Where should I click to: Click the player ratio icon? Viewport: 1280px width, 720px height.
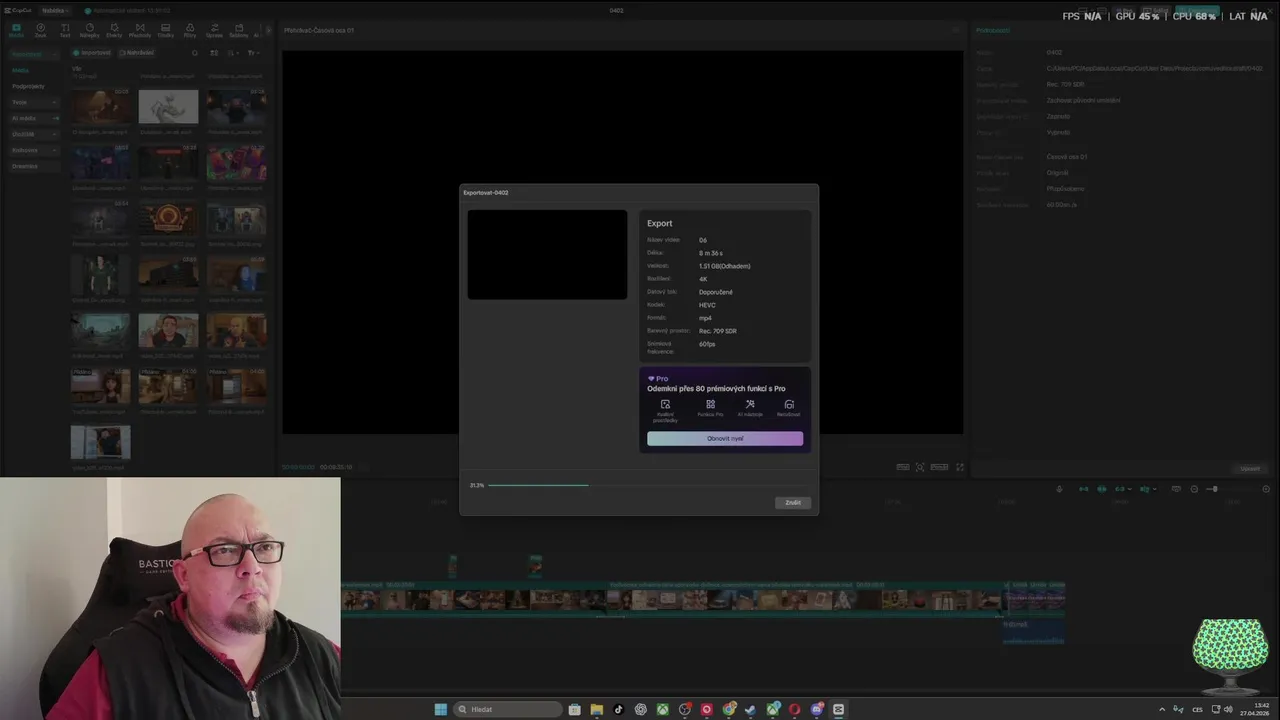939,467
